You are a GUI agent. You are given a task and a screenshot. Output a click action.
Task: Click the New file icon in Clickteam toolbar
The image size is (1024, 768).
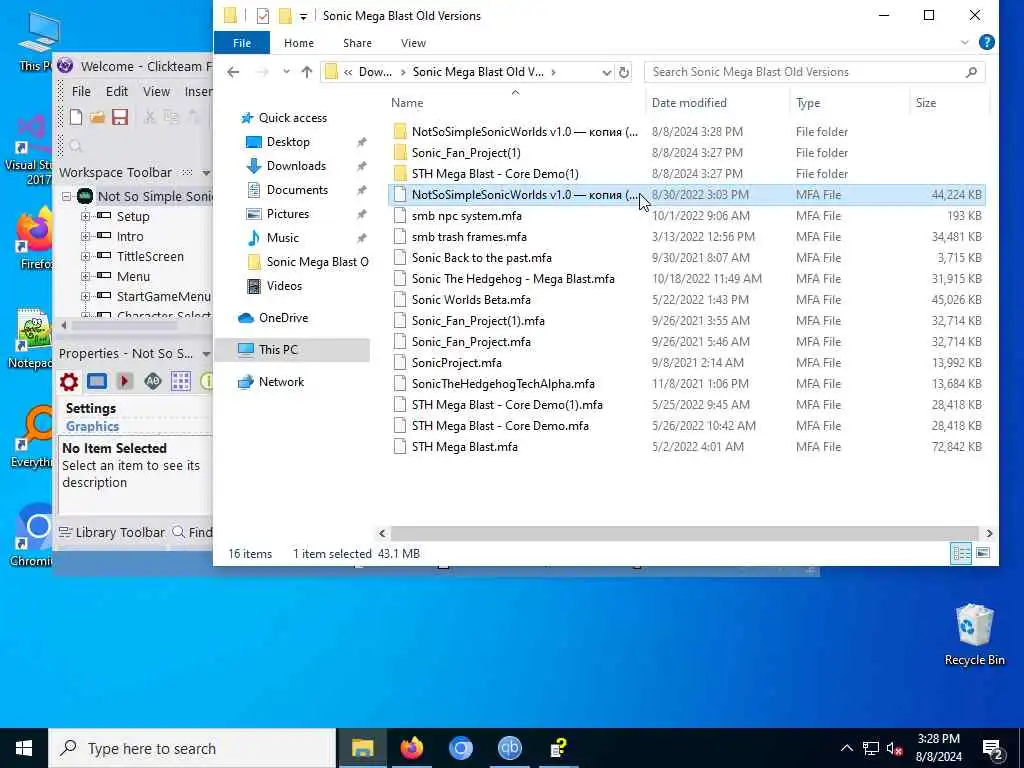pos(76,117)
